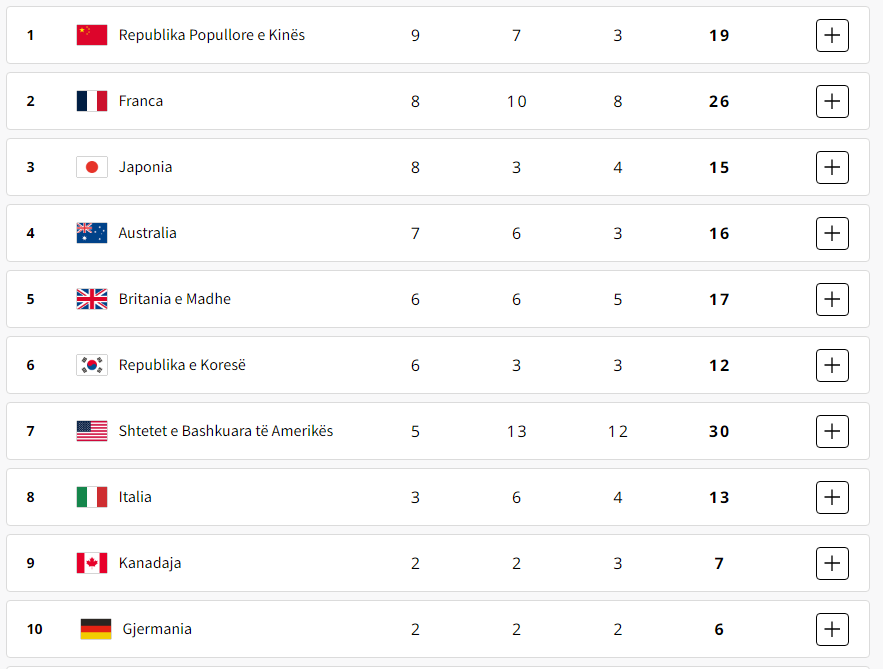The image size is (883, 669).
Task: Expand Franca medal details with plus button
Action: 832,101
